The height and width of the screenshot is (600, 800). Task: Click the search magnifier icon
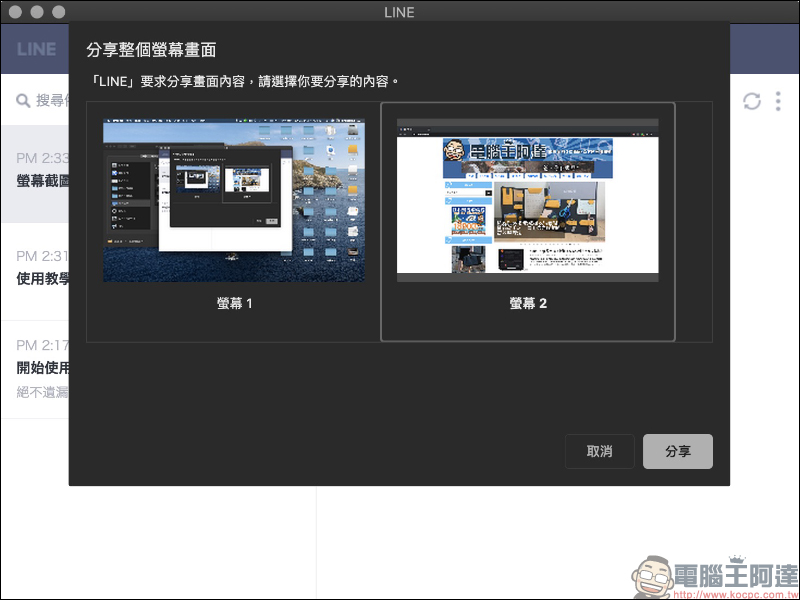23,101
